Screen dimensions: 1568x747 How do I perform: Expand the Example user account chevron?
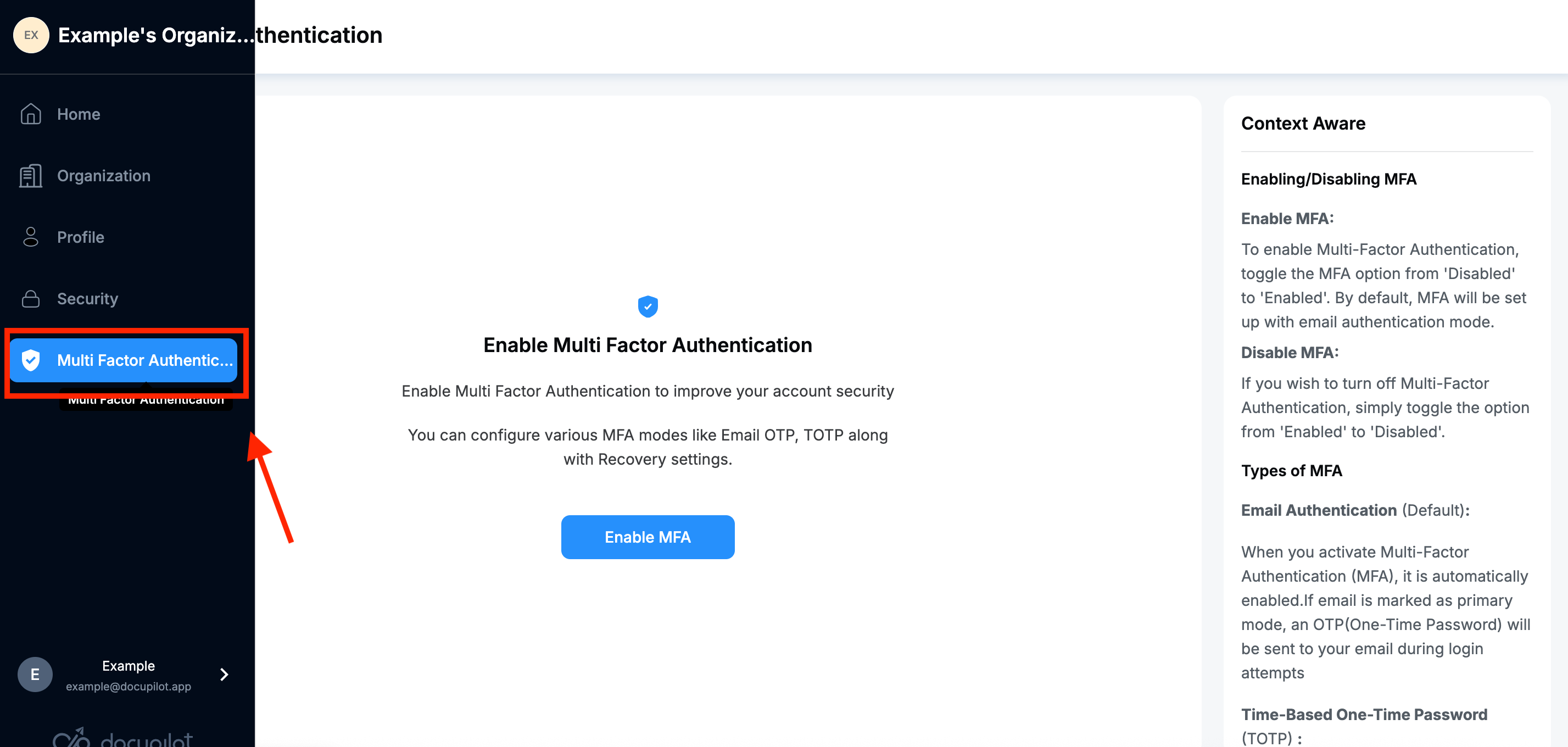tap(224, 674)
